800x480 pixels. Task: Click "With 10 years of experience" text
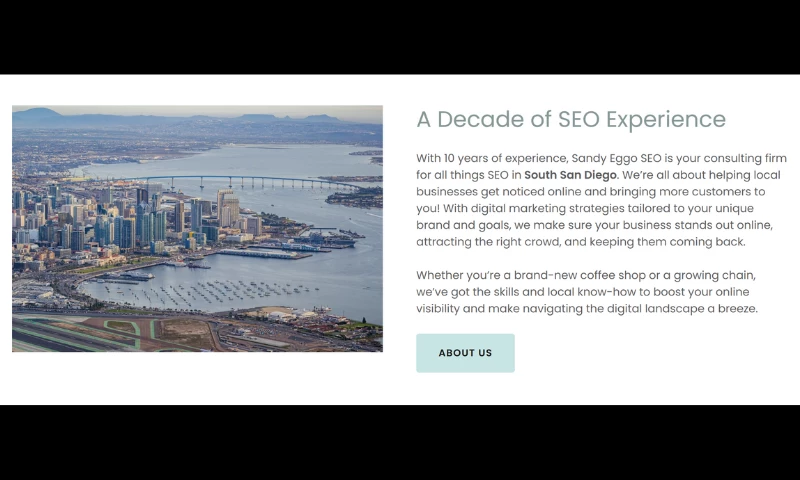click(x=491, y=159)
